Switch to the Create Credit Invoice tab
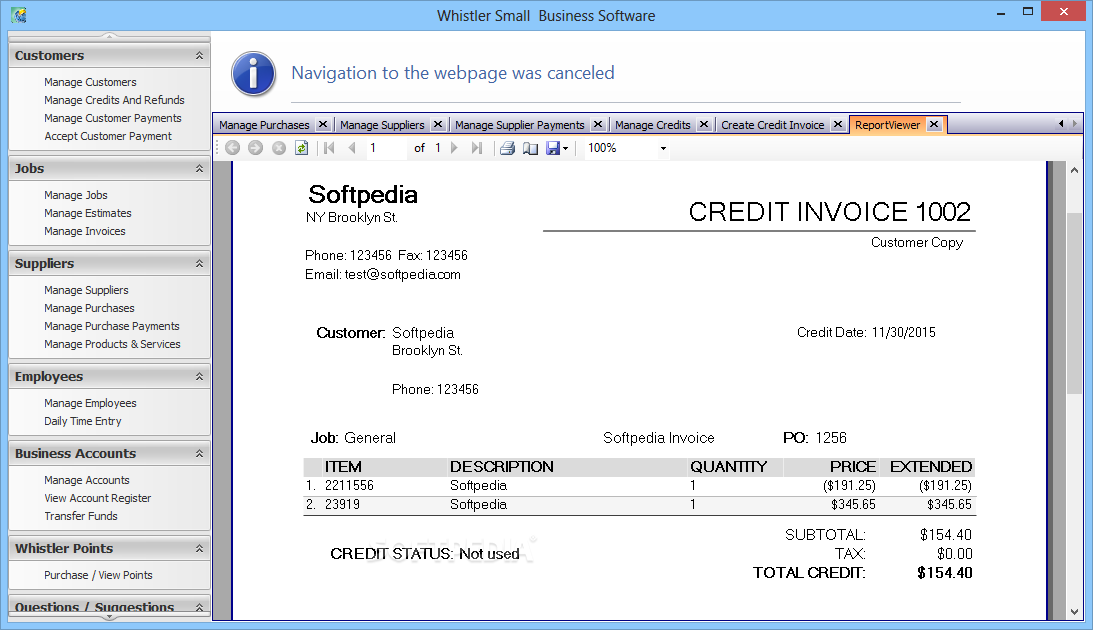The image size is (1093, 630). click(x=772, y=125)
